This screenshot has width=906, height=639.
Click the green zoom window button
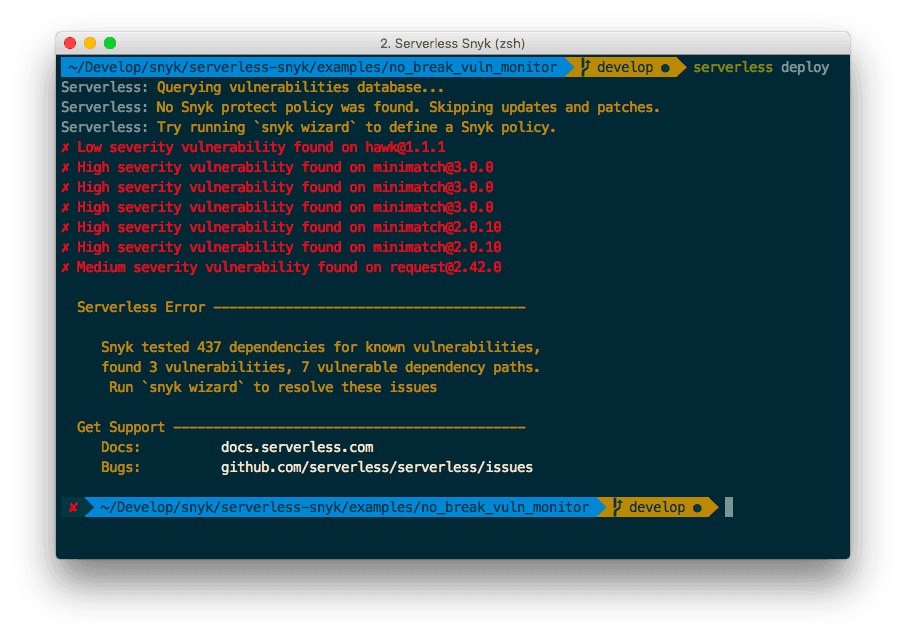click(110, 43)
